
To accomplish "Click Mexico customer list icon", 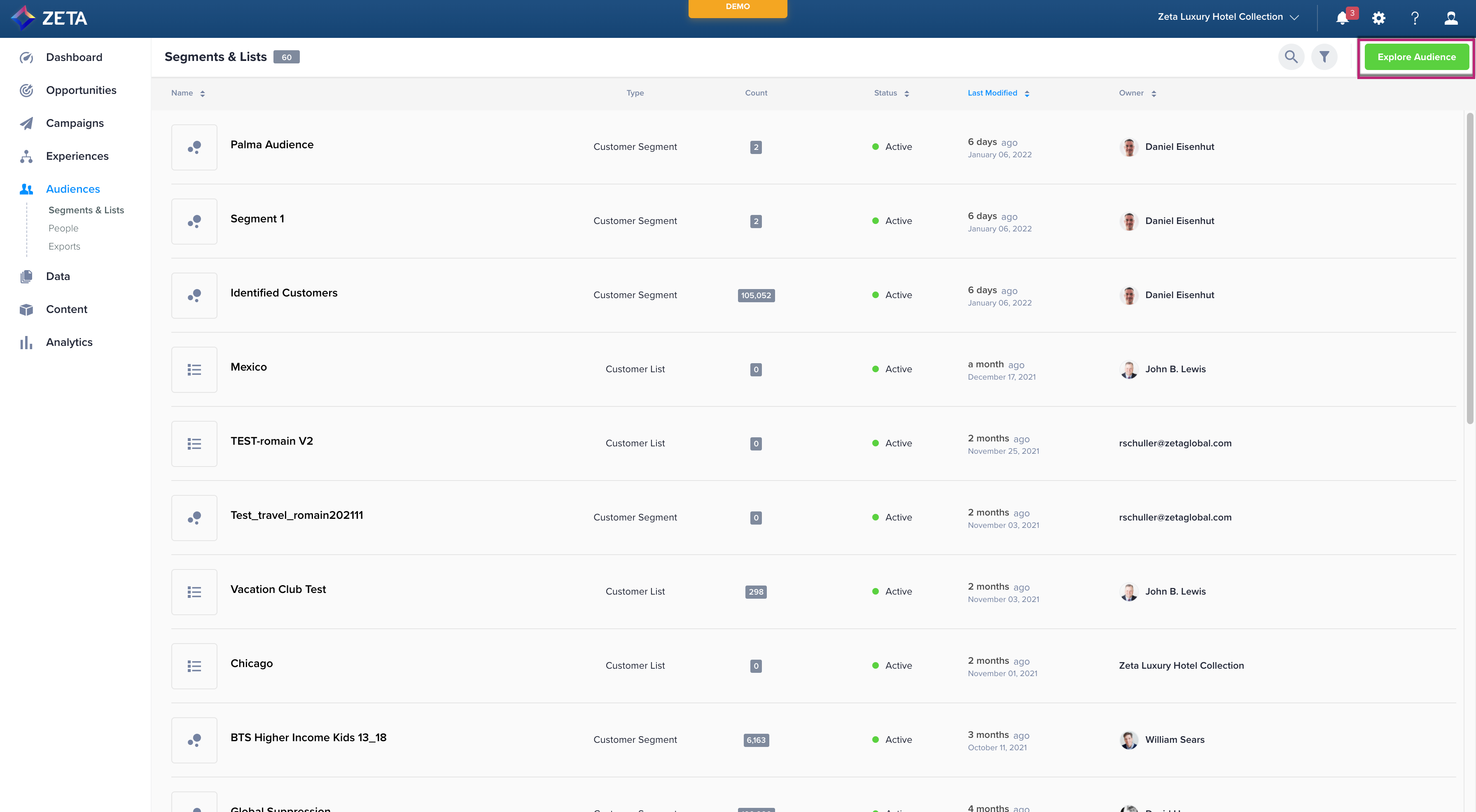I will (x=194, y=370).
